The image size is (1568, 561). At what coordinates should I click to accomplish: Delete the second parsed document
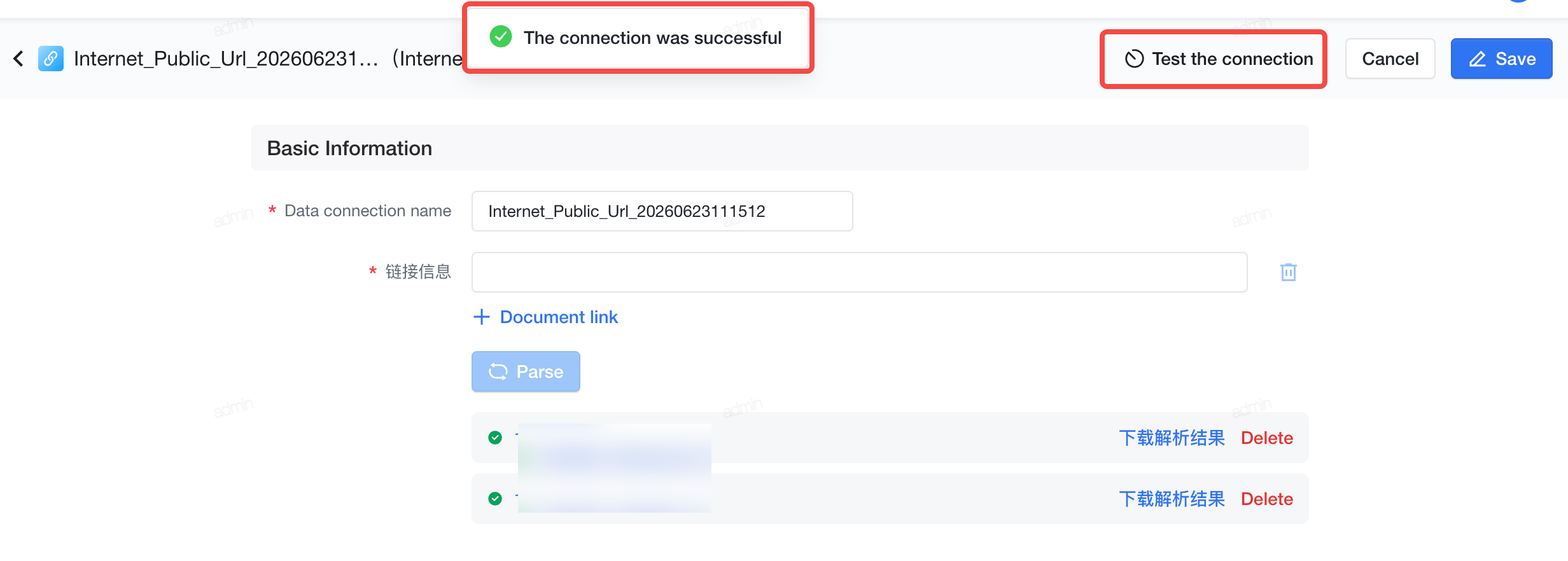[1266, 499]
